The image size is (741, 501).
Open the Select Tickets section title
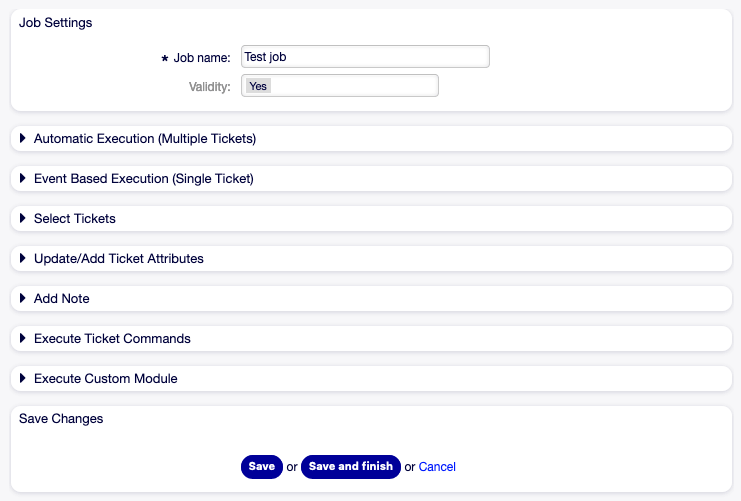(75, 219)
